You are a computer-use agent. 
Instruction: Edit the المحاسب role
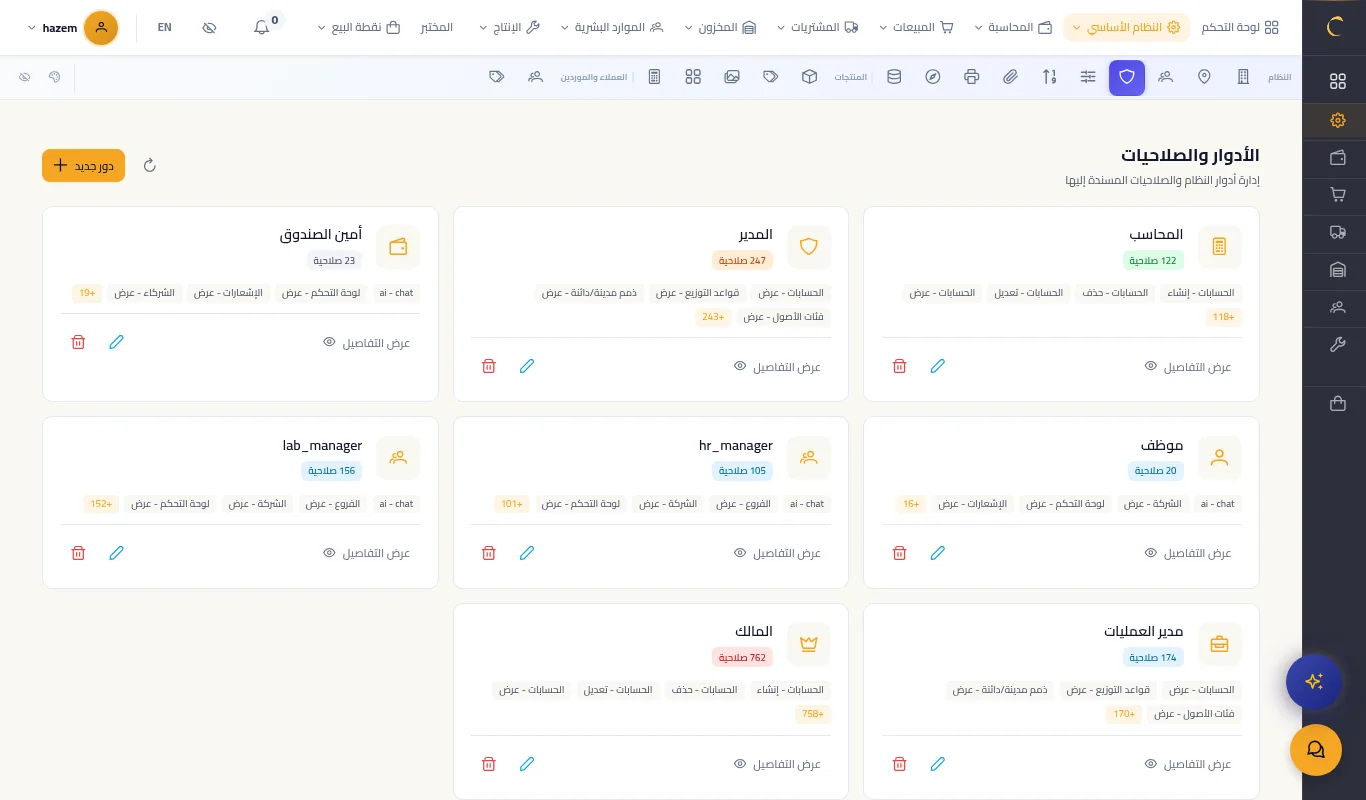[x=937, y=366]
